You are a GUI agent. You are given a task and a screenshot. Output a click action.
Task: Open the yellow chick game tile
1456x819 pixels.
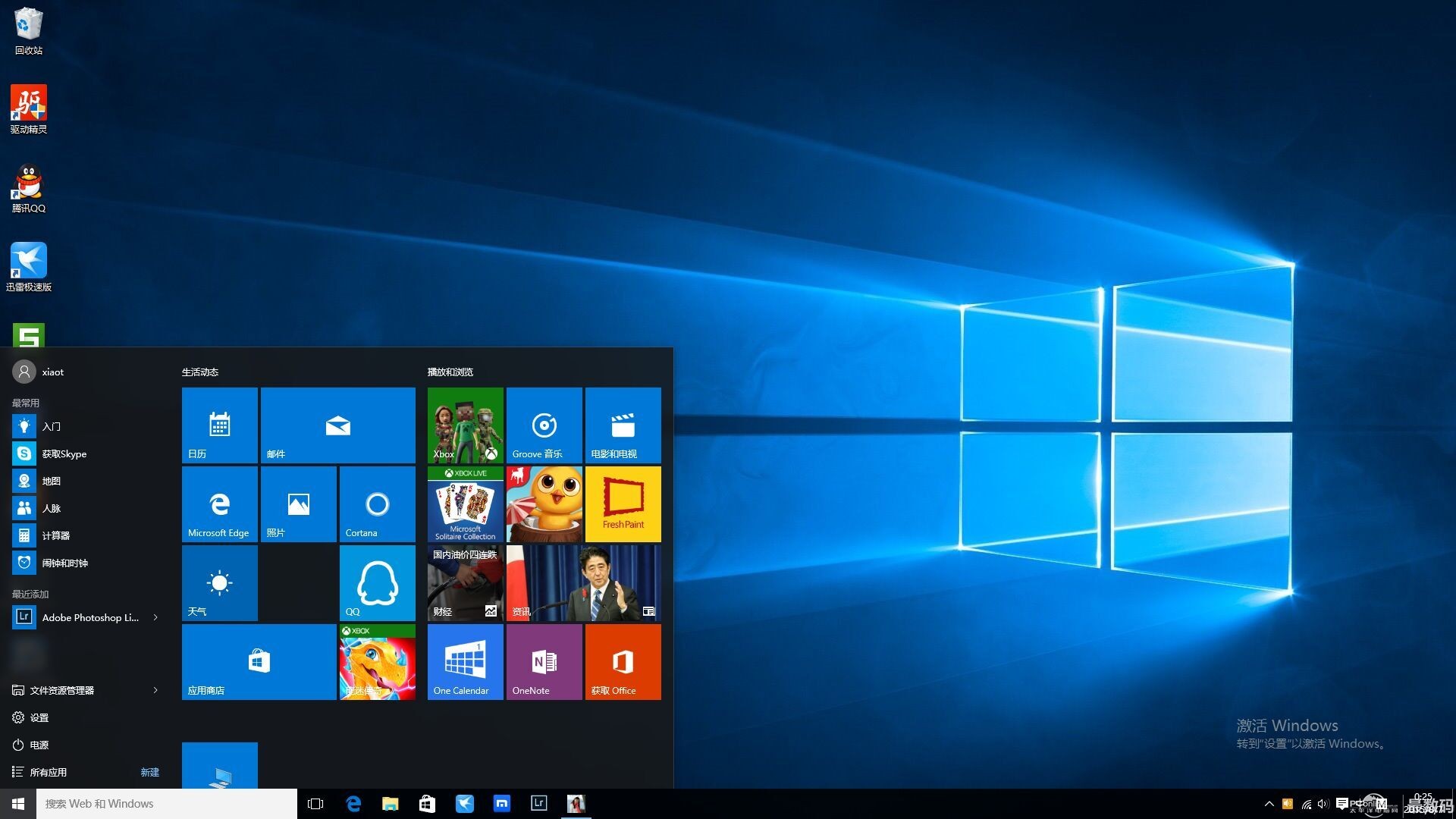(544, 504)
